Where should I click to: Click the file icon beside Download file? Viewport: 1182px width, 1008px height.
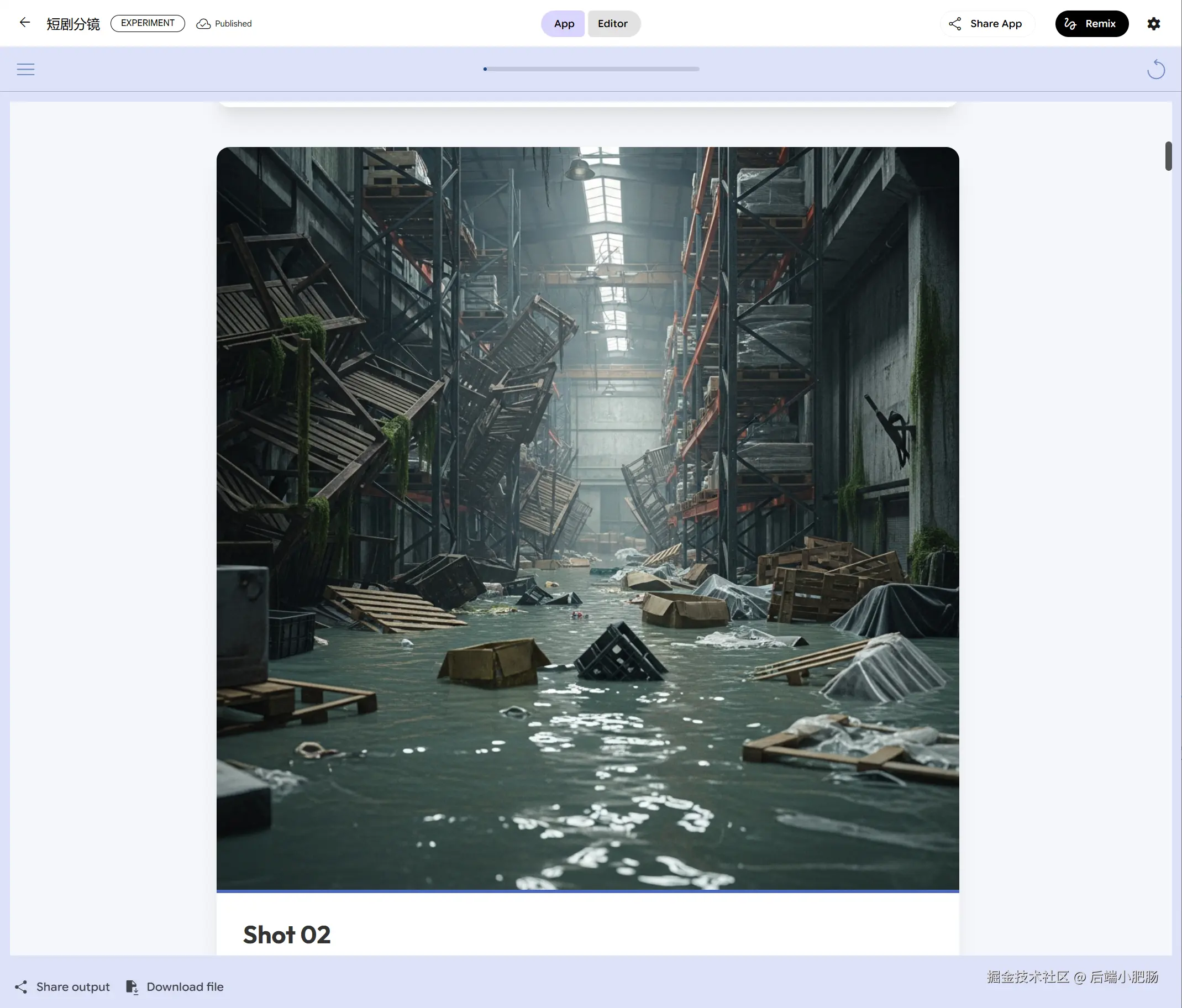(x=132, y=987)
